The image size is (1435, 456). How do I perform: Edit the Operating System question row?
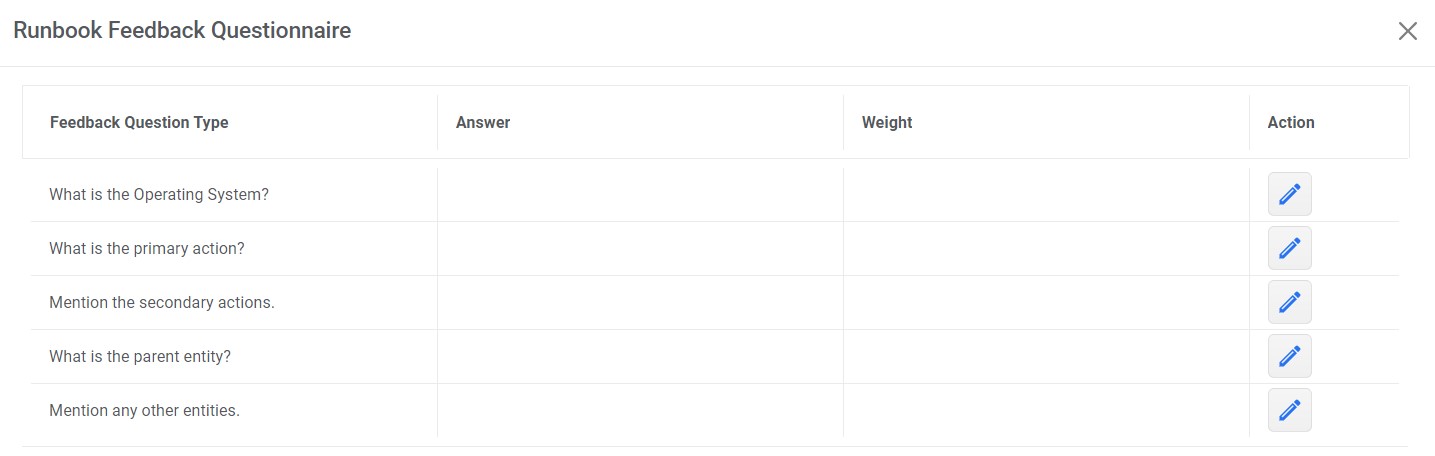(x=1289, y=194)
